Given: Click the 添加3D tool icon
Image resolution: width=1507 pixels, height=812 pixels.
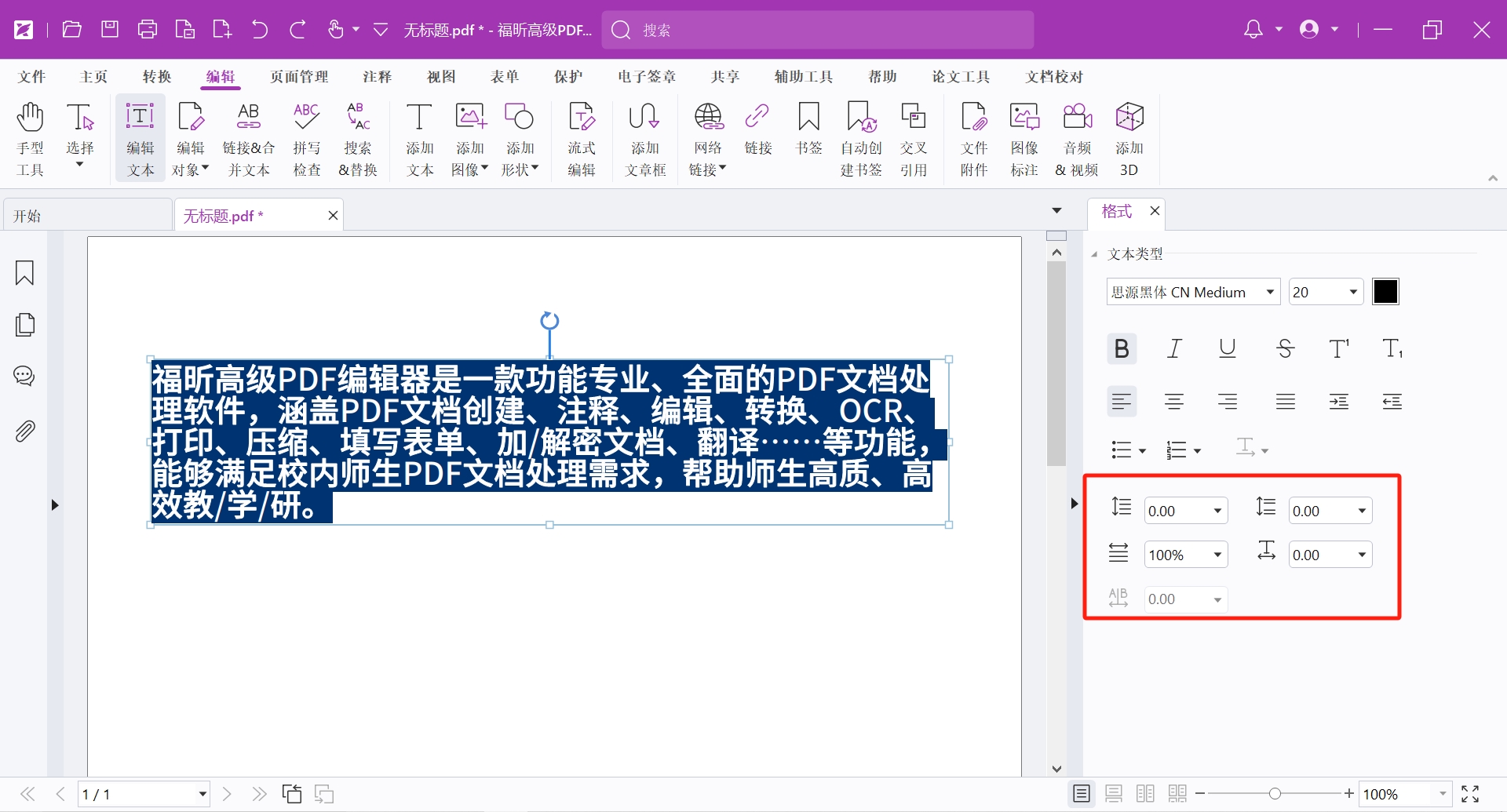Looking at the screenshot, I should (x=1129, y=139).
